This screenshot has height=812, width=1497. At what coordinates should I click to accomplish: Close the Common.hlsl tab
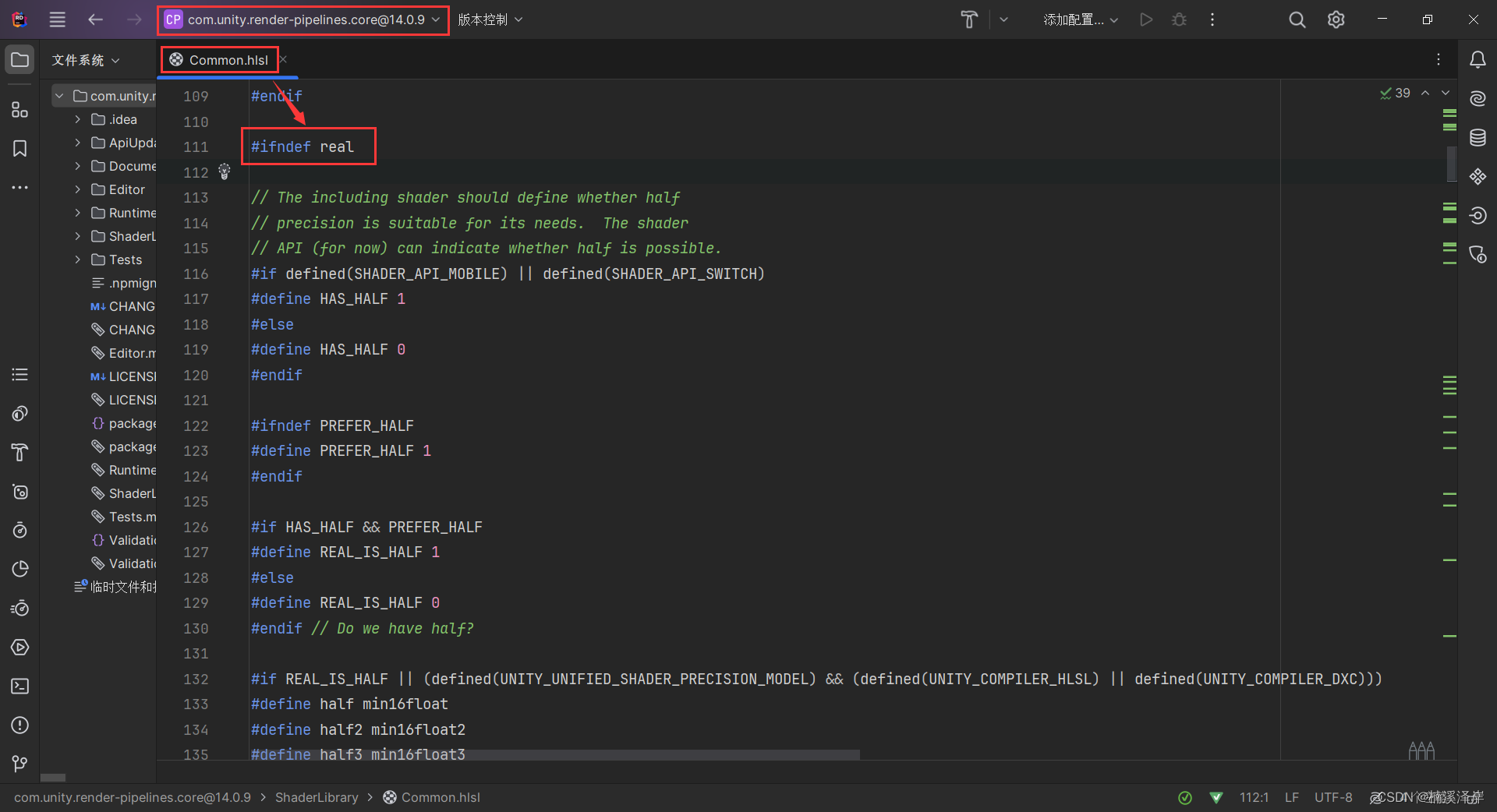(x=284, y=60)
